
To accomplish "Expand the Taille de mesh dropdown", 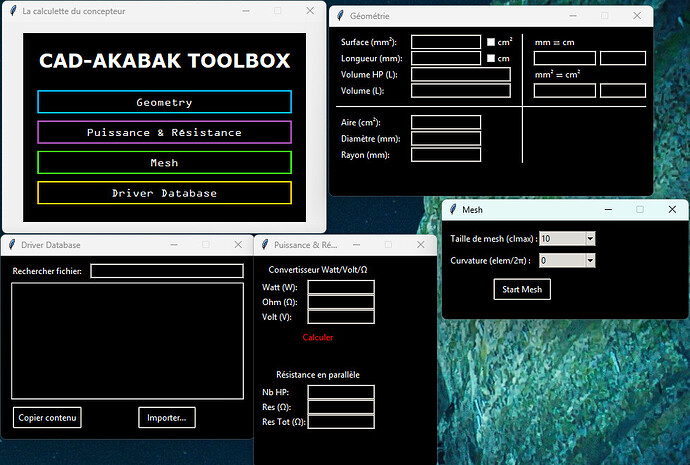I will coord(590,238).
